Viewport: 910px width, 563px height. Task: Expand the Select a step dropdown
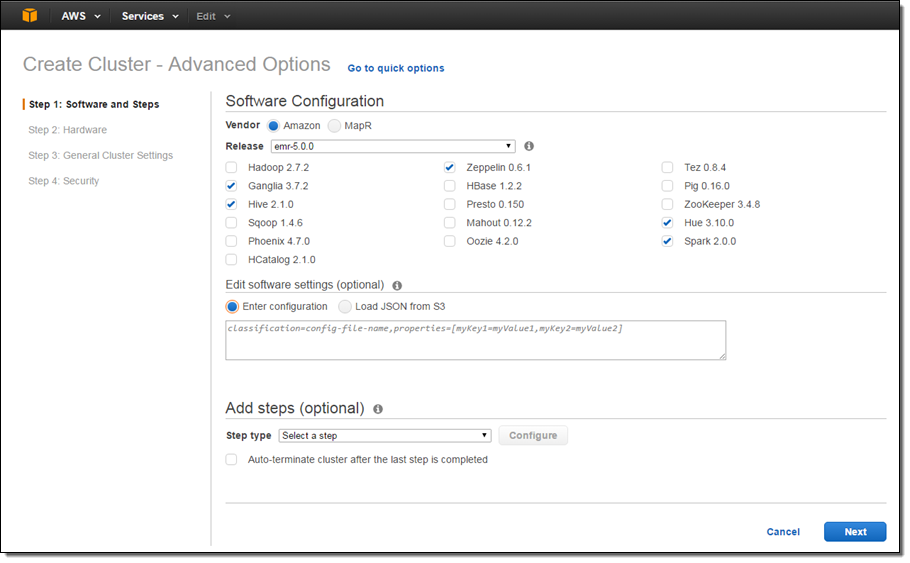click(385, 436)
